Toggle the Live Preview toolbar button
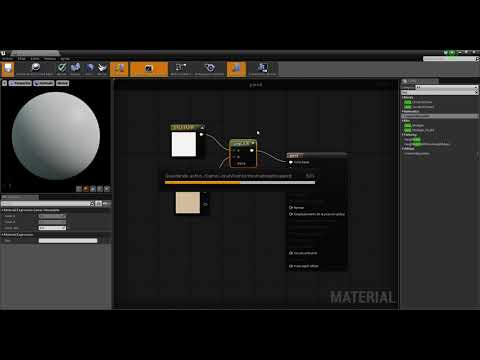Image resolution: width=480 pixels, height=360 pixels. [x=149, y=69]
